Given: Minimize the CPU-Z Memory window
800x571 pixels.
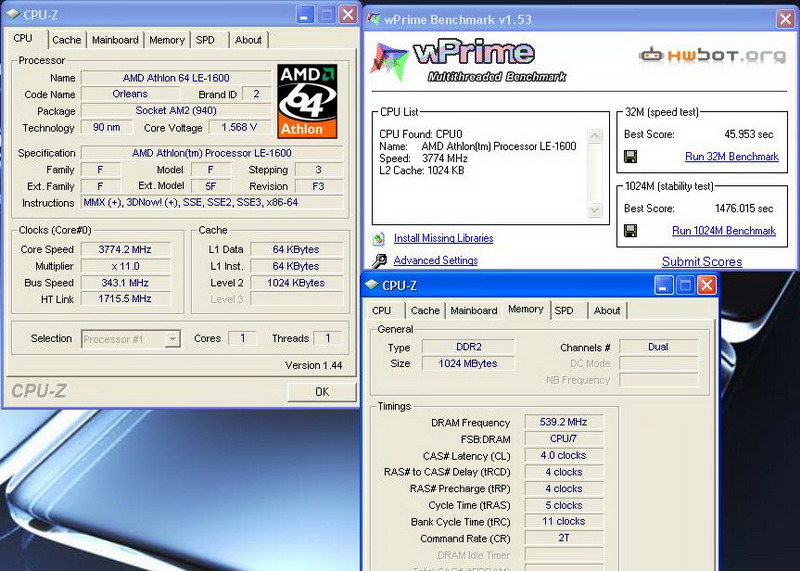Looking at the screenshot, I should point(663,285).
